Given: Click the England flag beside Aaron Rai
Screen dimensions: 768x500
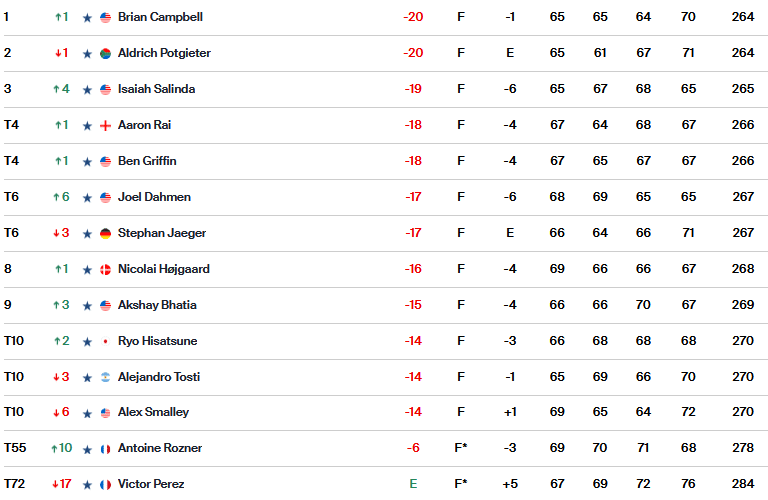Looking at the screenshot, I should click(105, 126).
